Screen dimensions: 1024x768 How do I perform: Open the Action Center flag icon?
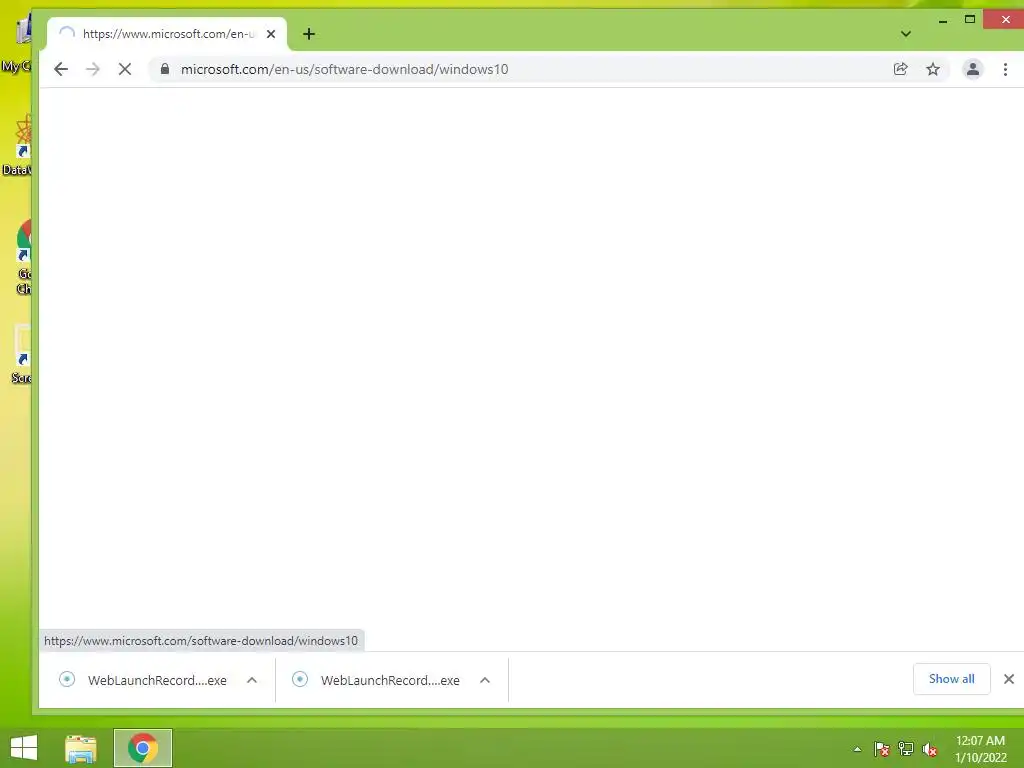(x=882, y=749)
